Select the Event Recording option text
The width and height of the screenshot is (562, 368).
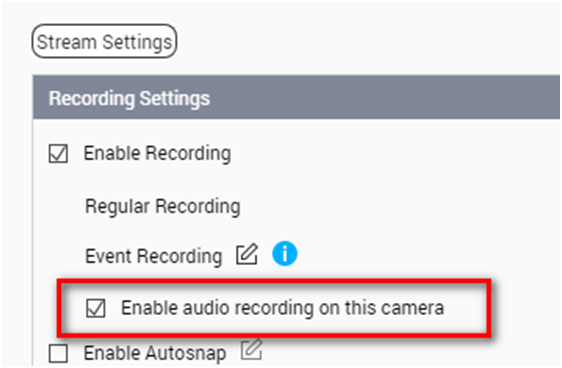coord(154,256)
